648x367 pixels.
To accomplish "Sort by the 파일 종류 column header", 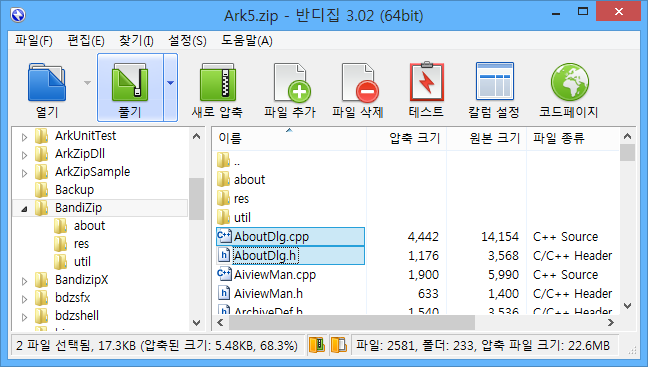I will [573, 138].
